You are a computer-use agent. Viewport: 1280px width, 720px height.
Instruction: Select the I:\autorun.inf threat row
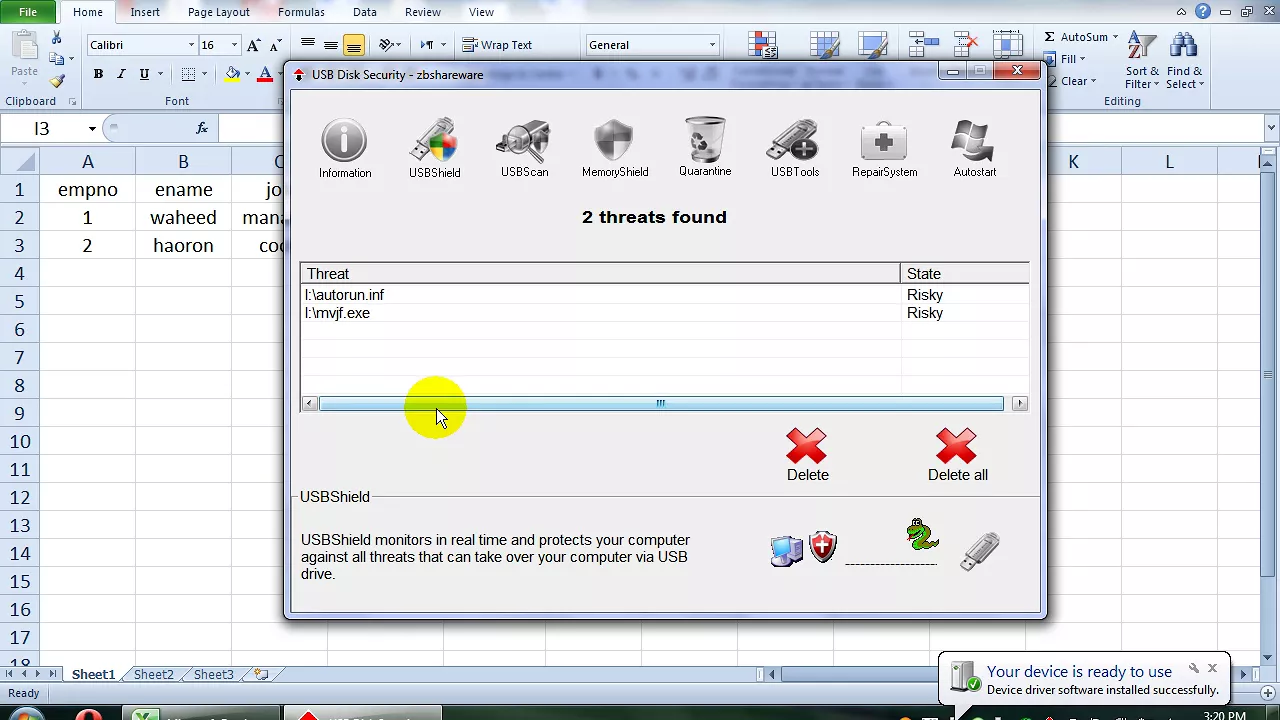tap(665, 295)
